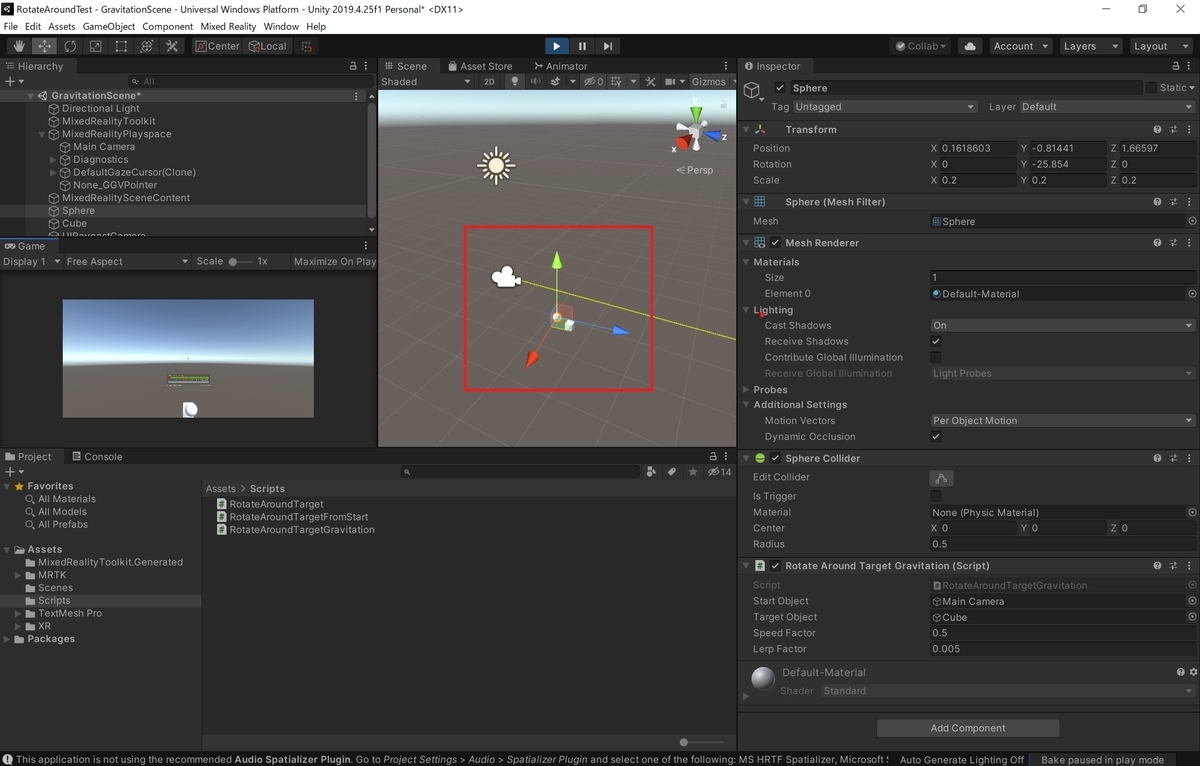Toggle Dynamic Occlusion checkbox
The height and width of the screenshot is (766, 1200).
coord(936,437)
